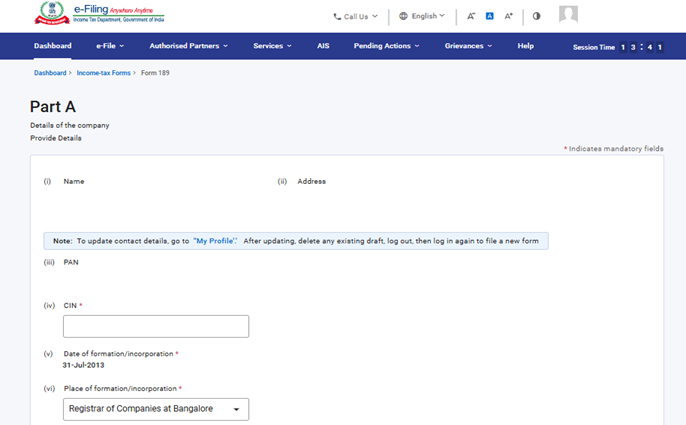Open the e-File menu
This screenshot has width=686, height=425.
tap(110, 46)
